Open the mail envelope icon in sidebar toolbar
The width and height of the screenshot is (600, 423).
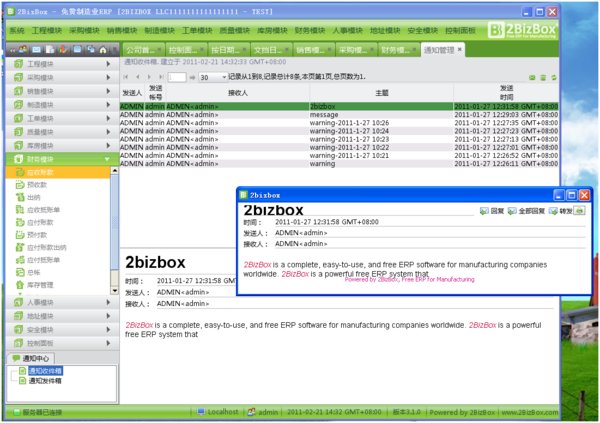[36, 50]
